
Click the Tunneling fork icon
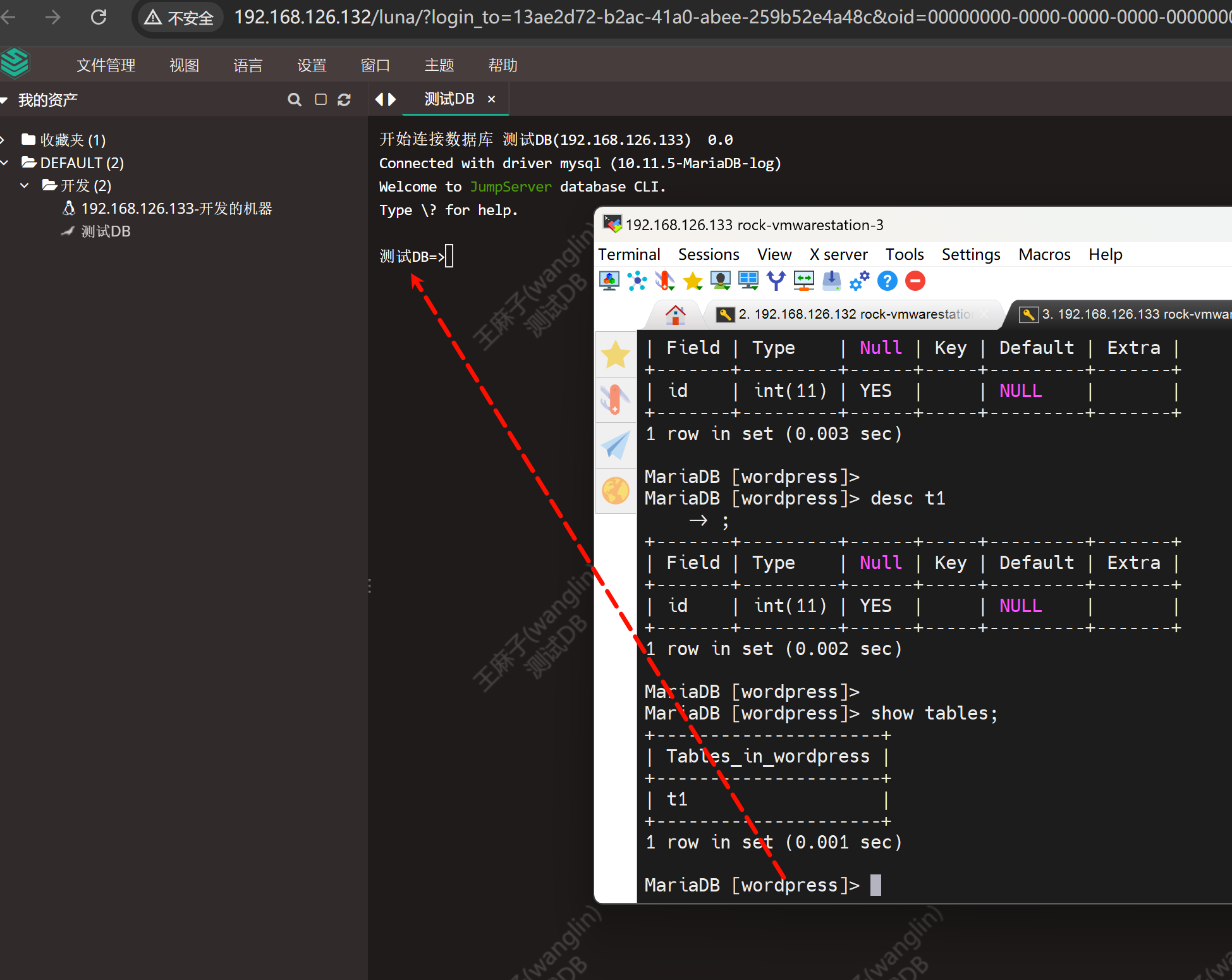tap(776, 281)
